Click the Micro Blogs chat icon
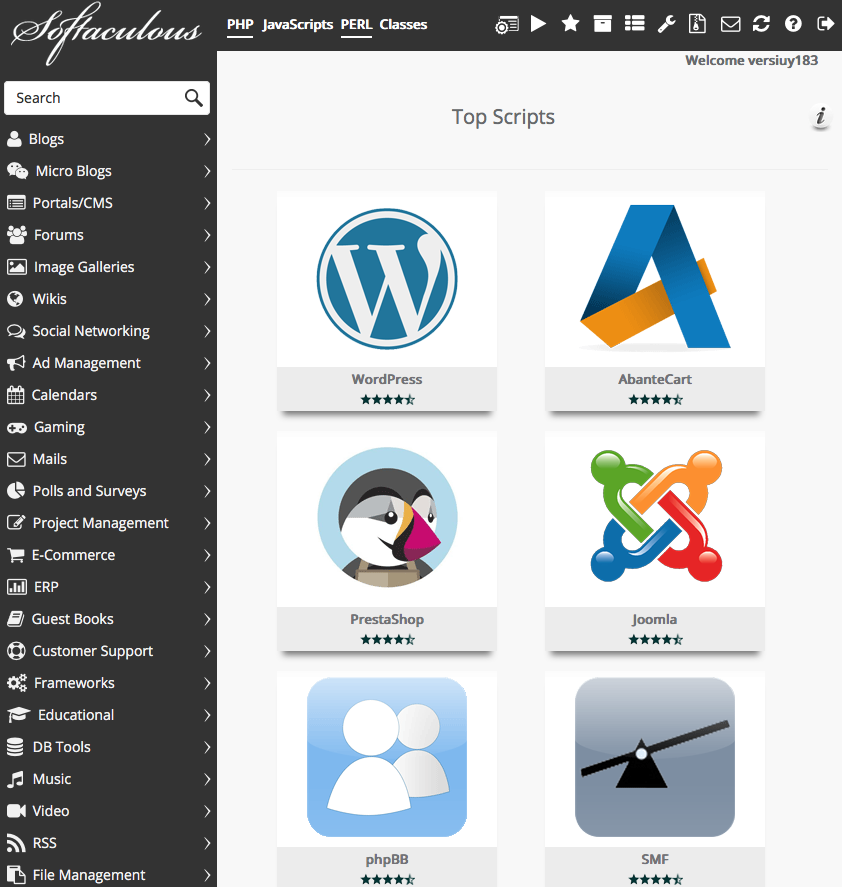Image resolution: width=842 pixels, height=887 pixels. coord(18,171)
